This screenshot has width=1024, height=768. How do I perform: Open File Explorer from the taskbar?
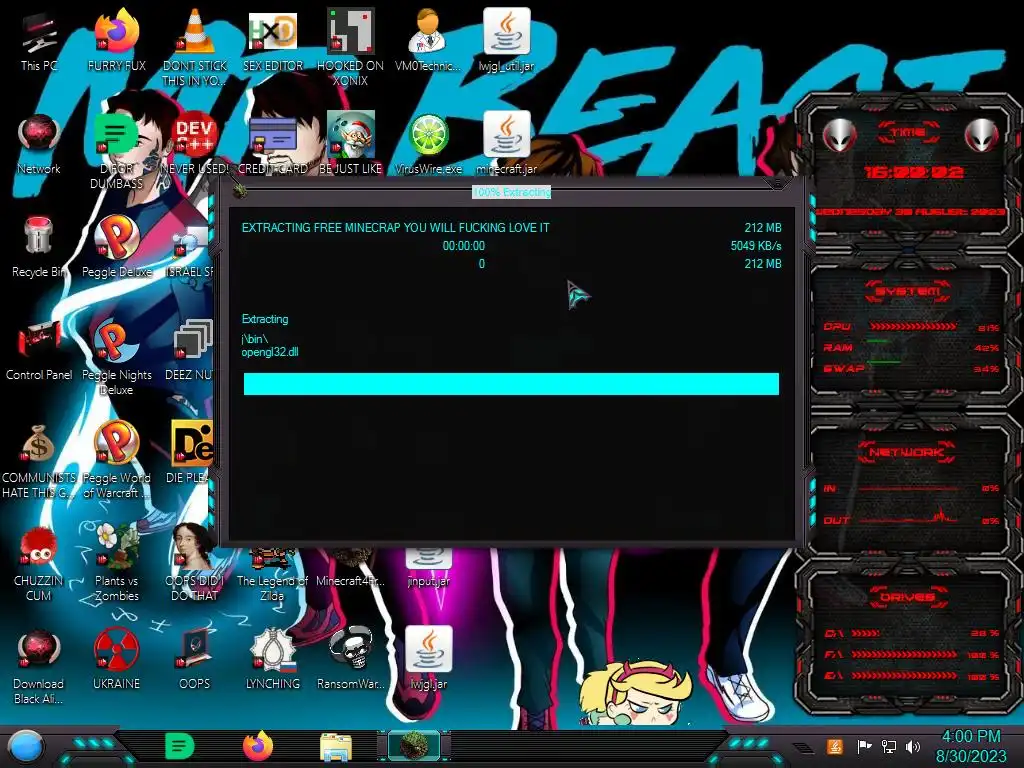point(336,748)
